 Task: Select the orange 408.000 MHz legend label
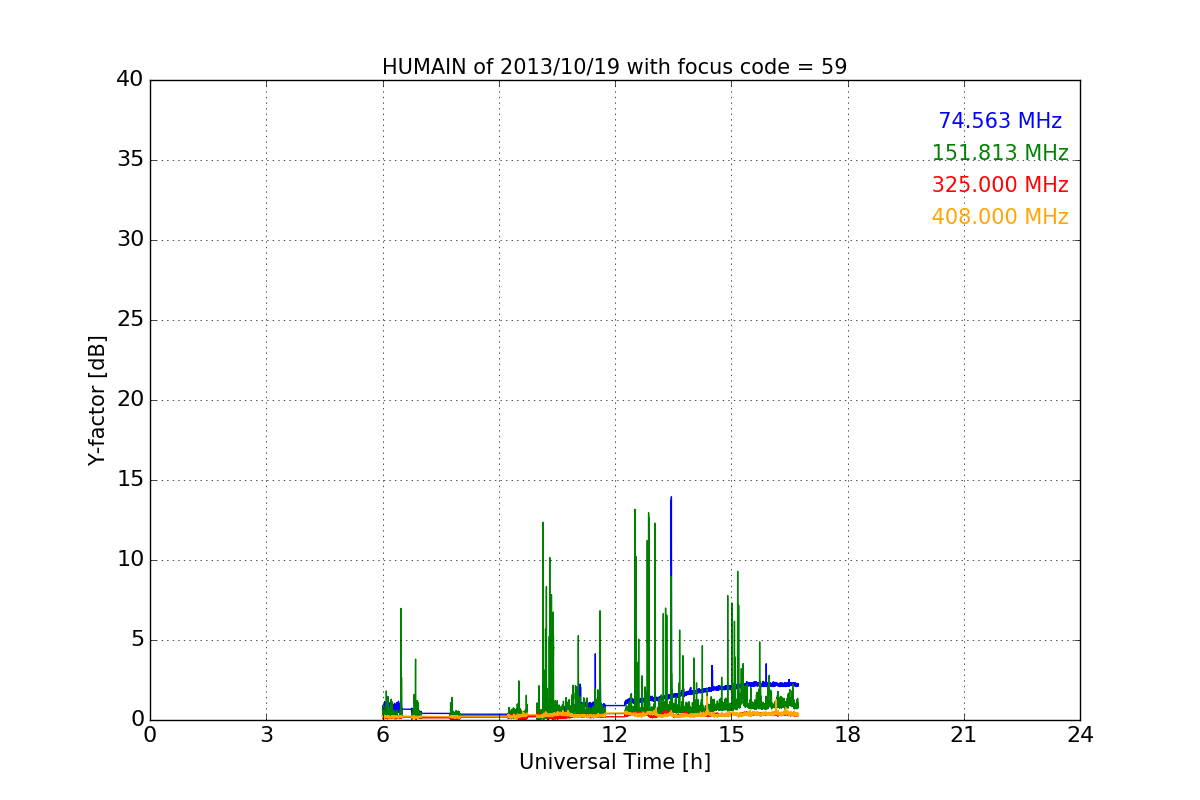[1000, 217]
